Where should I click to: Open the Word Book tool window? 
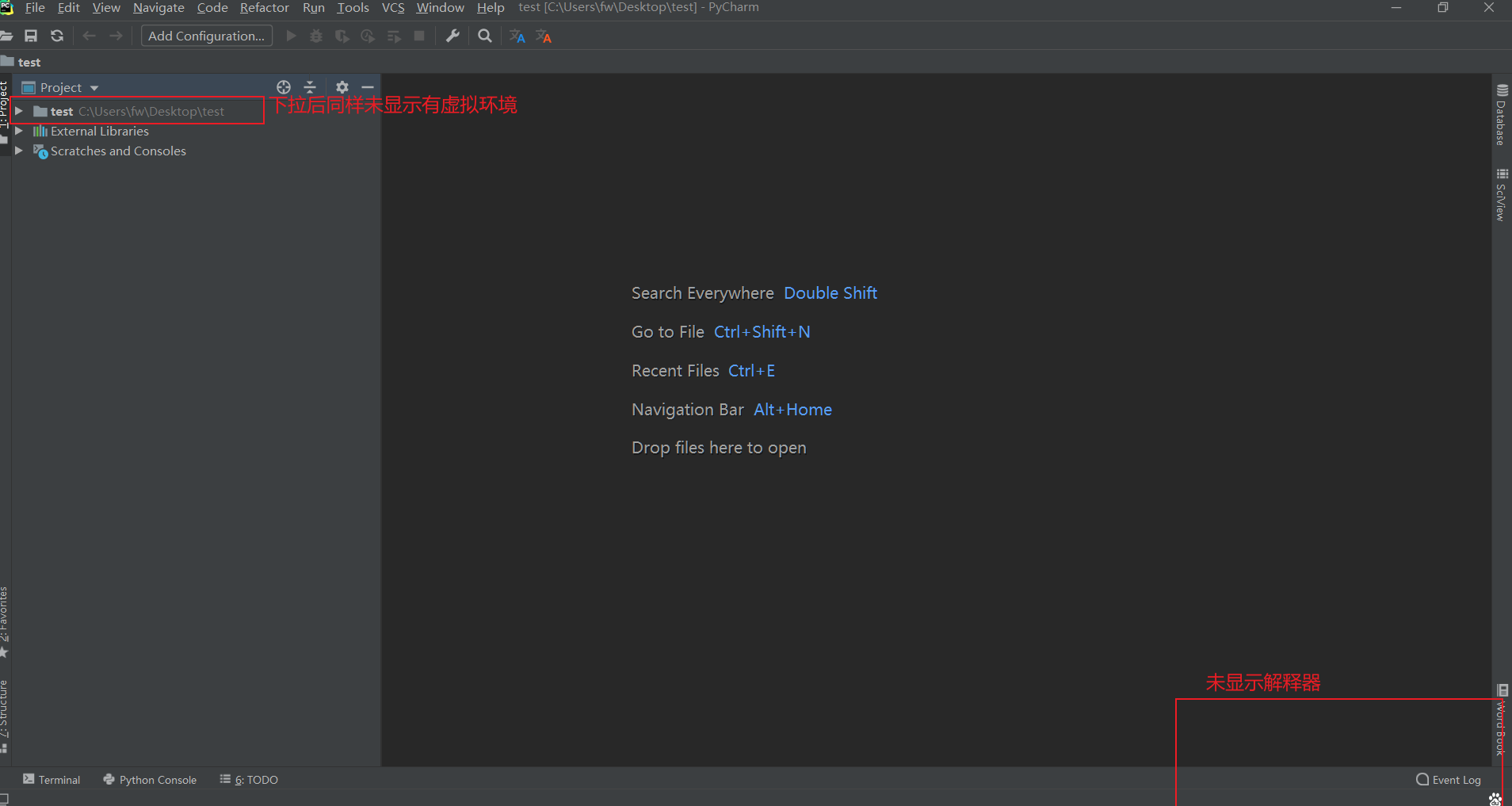pos(1502,720)
